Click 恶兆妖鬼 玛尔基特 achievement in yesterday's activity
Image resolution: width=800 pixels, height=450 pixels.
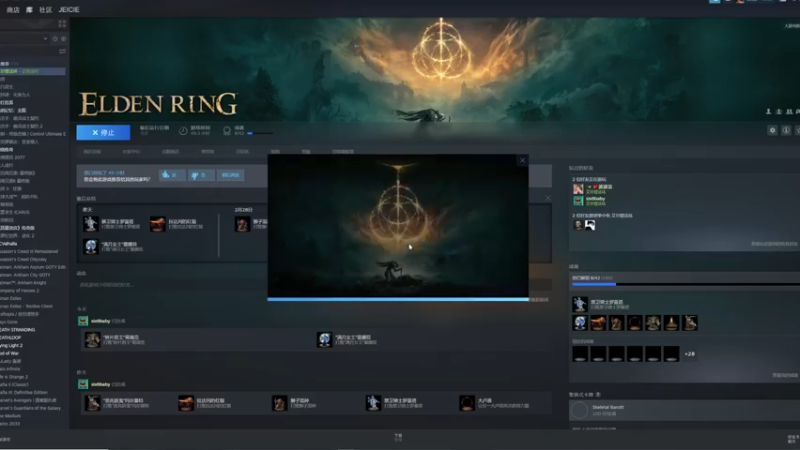pyautogui.click(x=92, y=403)
